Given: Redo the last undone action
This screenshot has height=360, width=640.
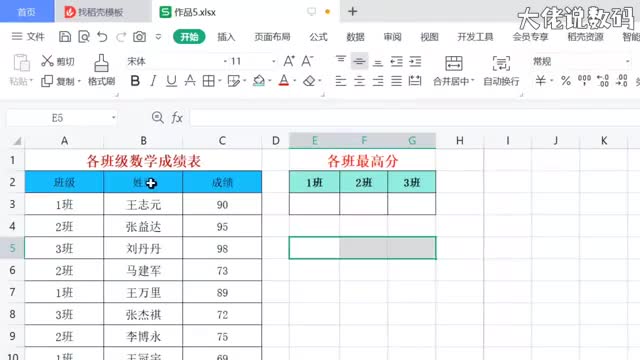Looking at the screenshot, I should click(x=121, y=37).
